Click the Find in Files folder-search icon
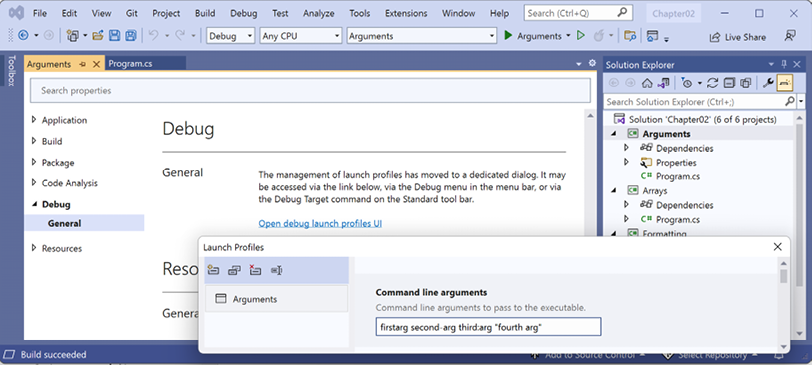 (630, 36)
